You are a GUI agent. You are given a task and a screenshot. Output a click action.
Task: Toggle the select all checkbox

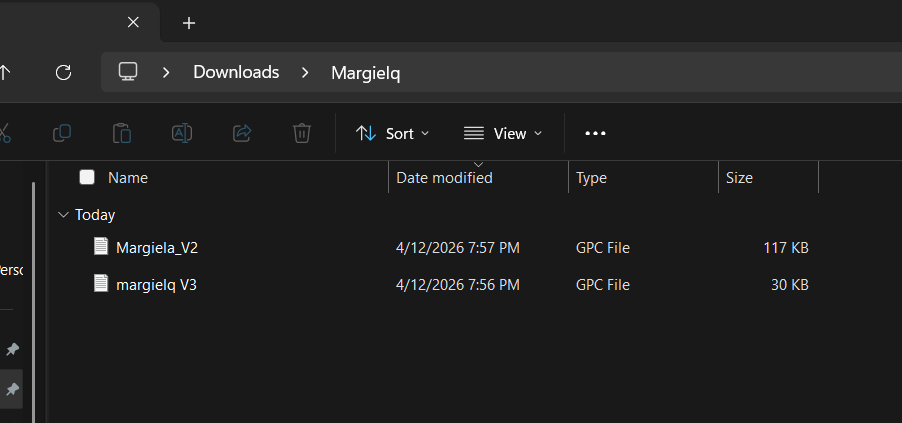87,177
